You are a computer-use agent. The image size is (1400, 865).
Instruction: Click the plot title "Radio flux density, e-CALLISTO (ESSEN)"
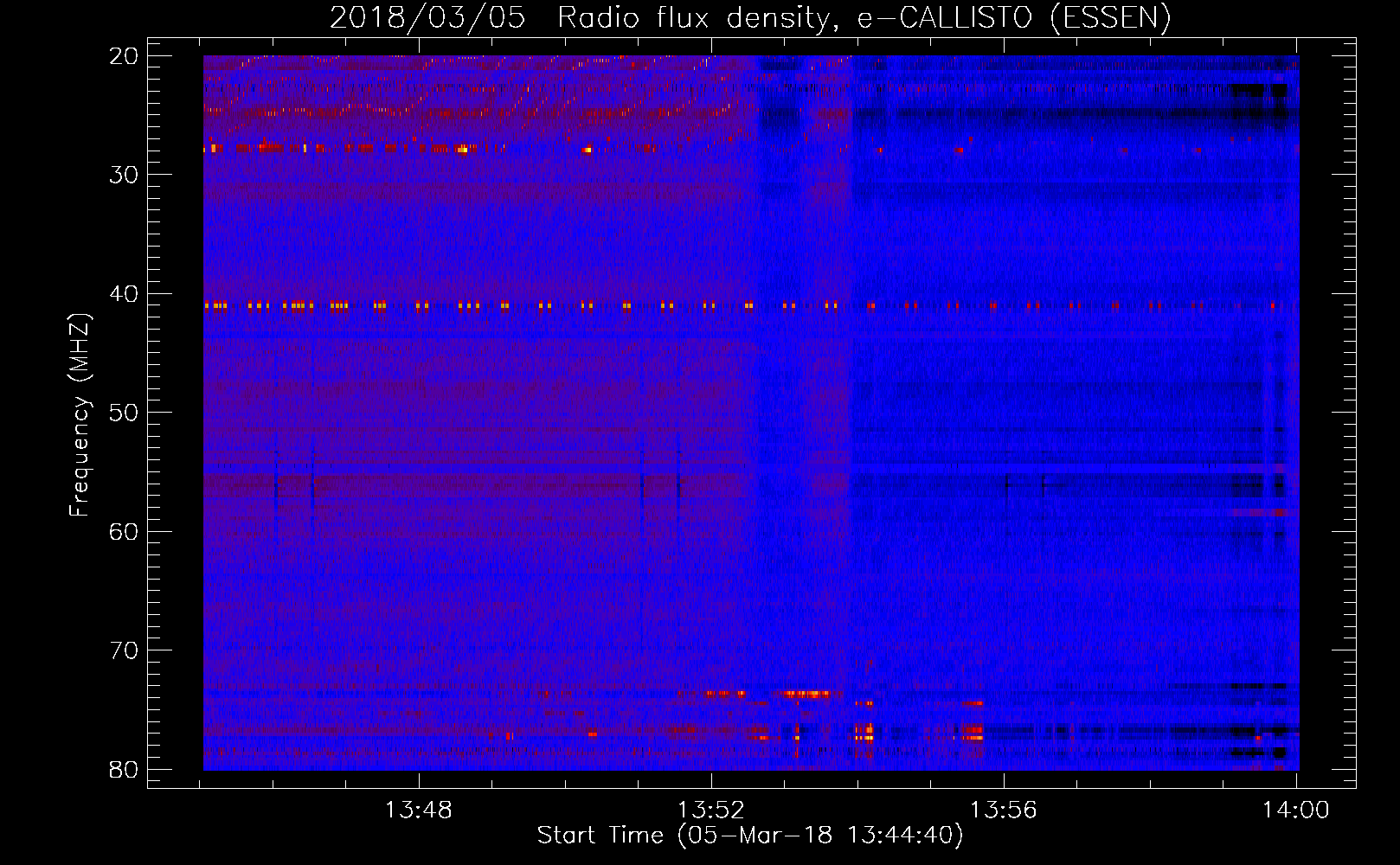pos(864,17)
